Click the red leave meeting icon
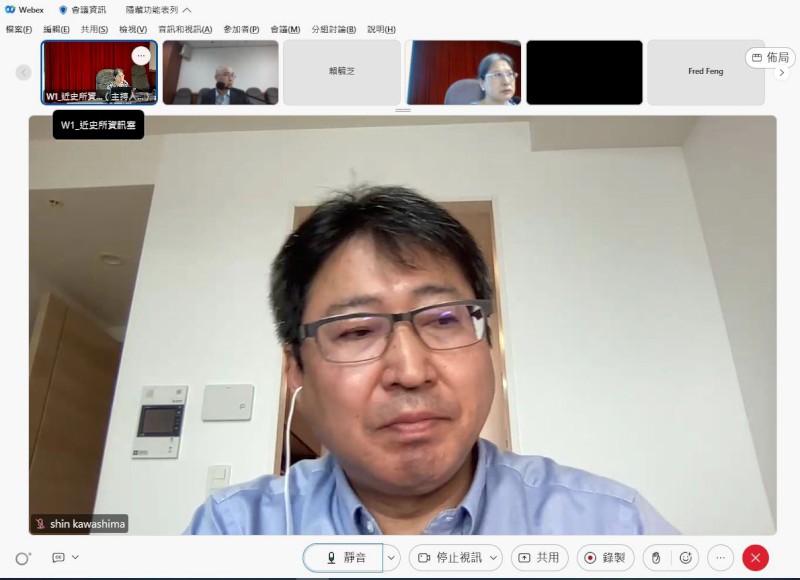 pos(756,558)
